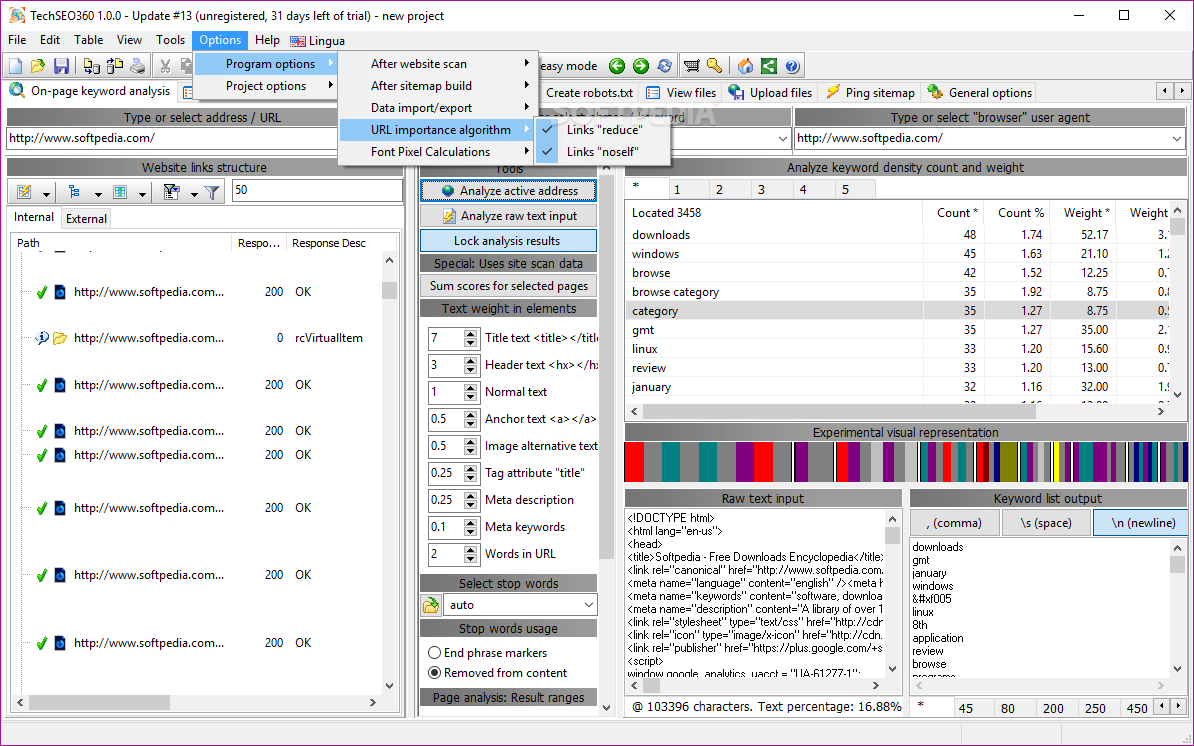Select the \n (newline) separator toggle
Screen dimensions: 1194x746
[x=1141, y=523]
